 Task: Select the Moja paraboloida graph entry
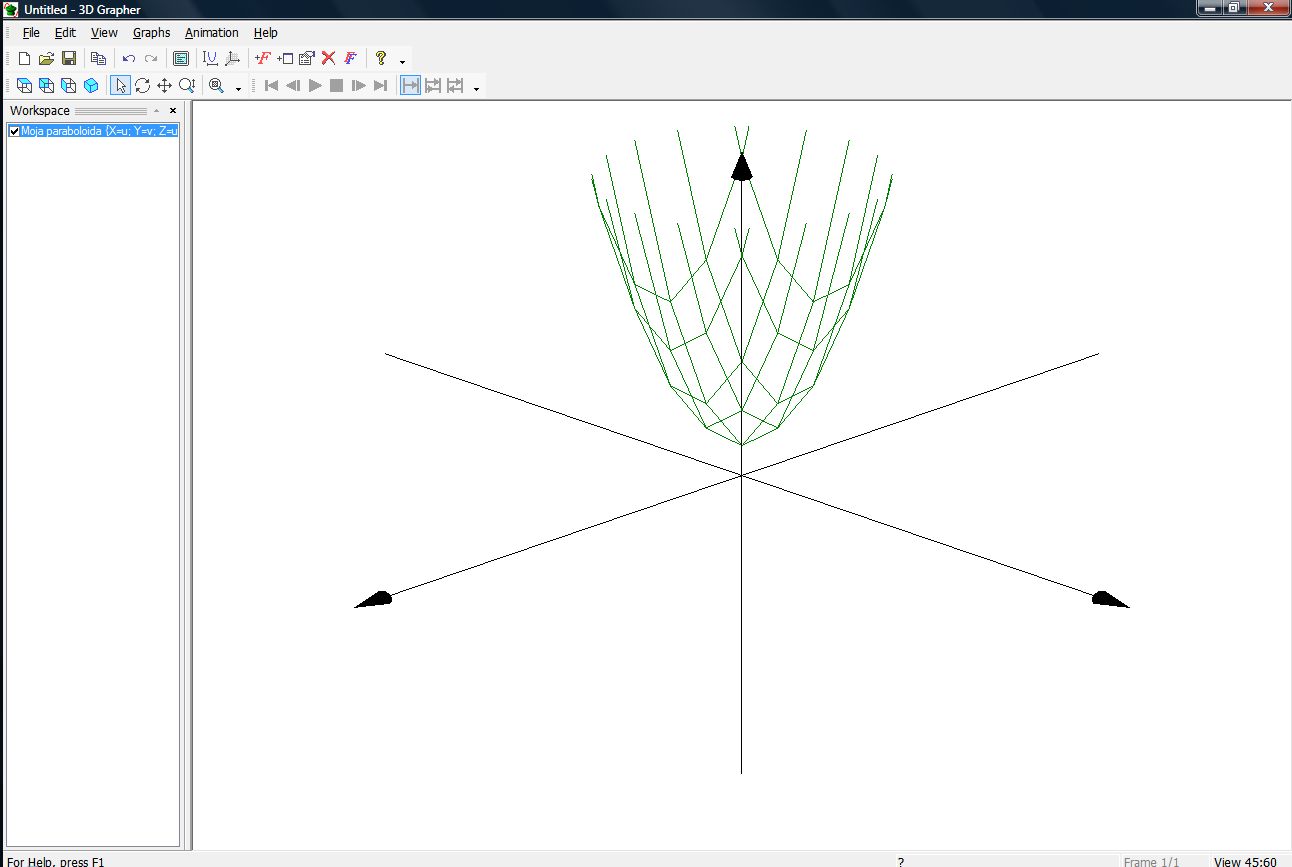click(x=99, y=131)
